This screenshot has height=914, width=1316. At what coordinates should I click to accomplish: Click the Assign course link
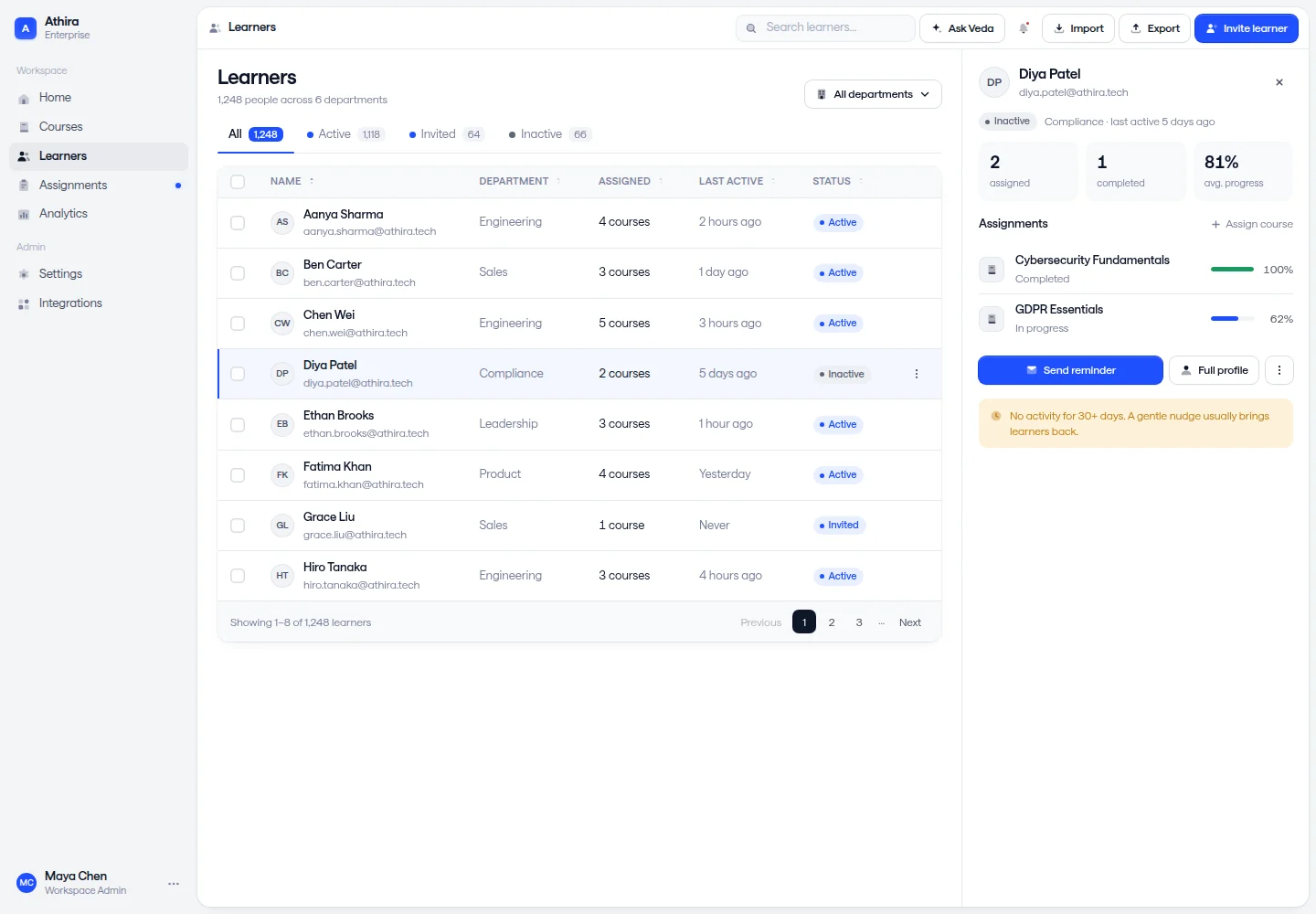click(x=1252, y=224)
